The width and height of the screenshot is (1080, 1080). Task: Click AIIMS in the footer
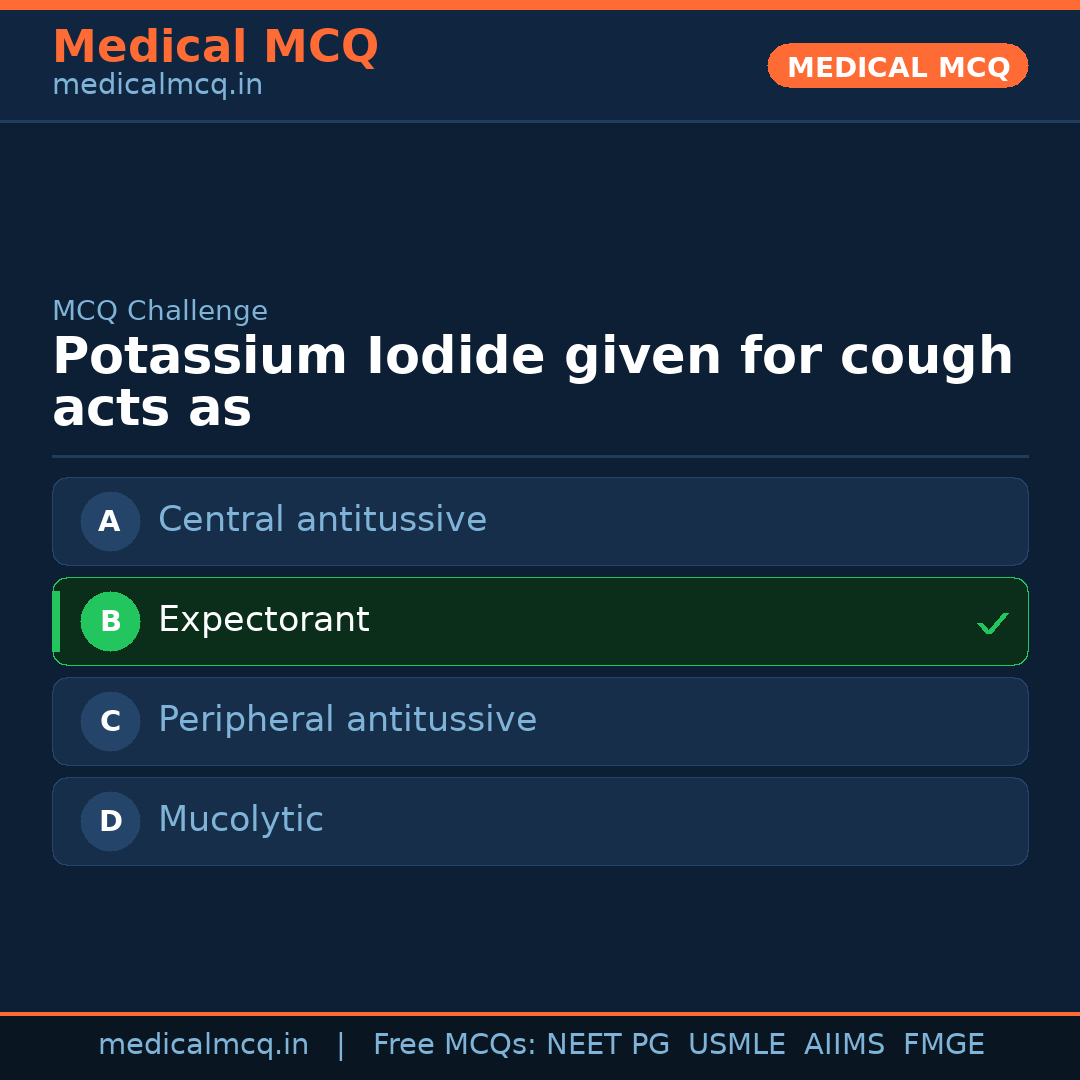point(844,1045)
